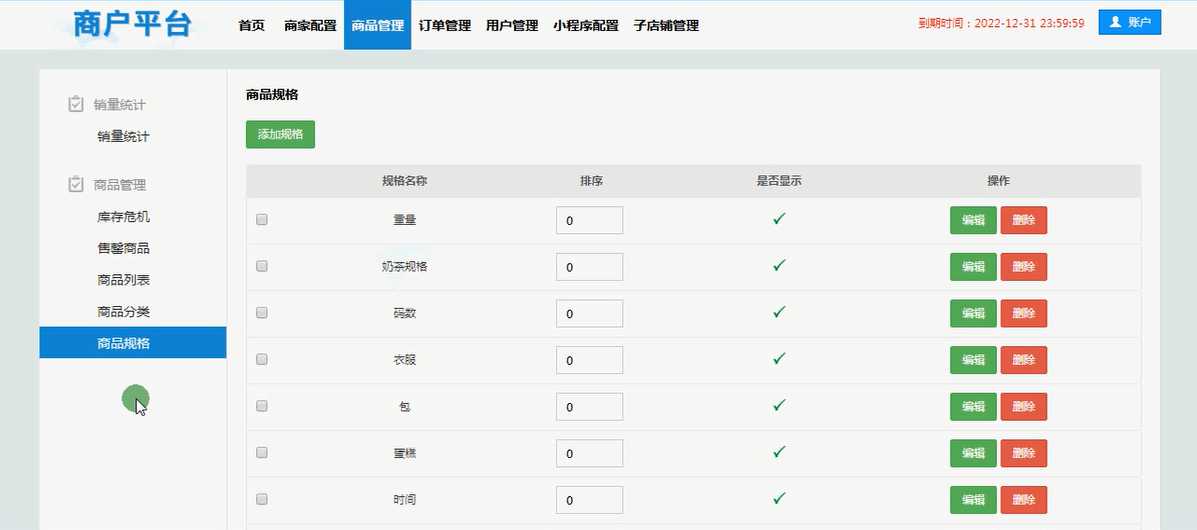Open the 订单管理 top menu
Image resolution: width=1197 pixels, height=530 pixels.
pos(445,26)
